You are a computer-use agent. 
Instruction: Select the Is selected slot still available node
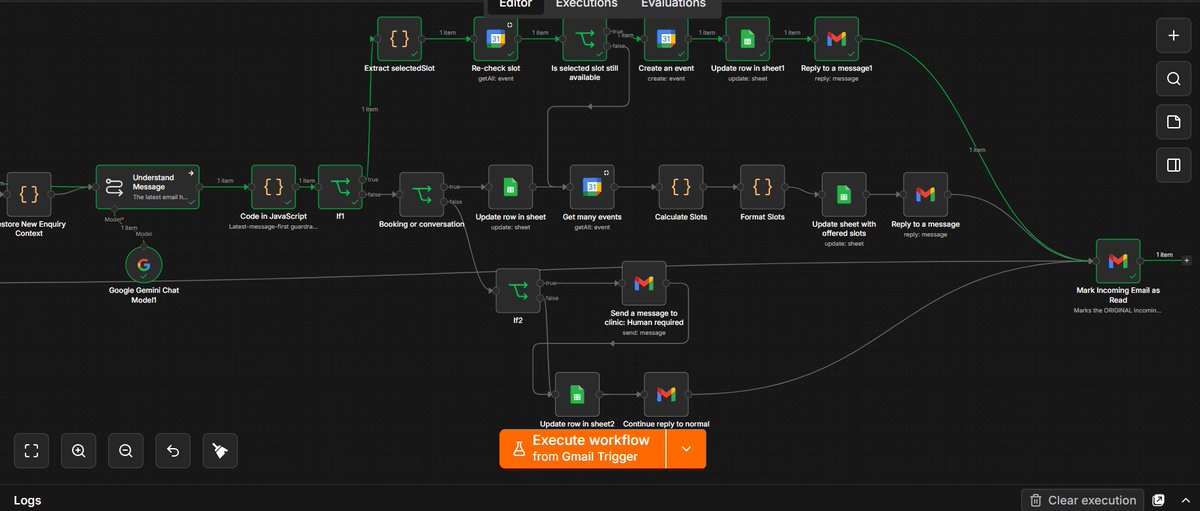point(584,39)
